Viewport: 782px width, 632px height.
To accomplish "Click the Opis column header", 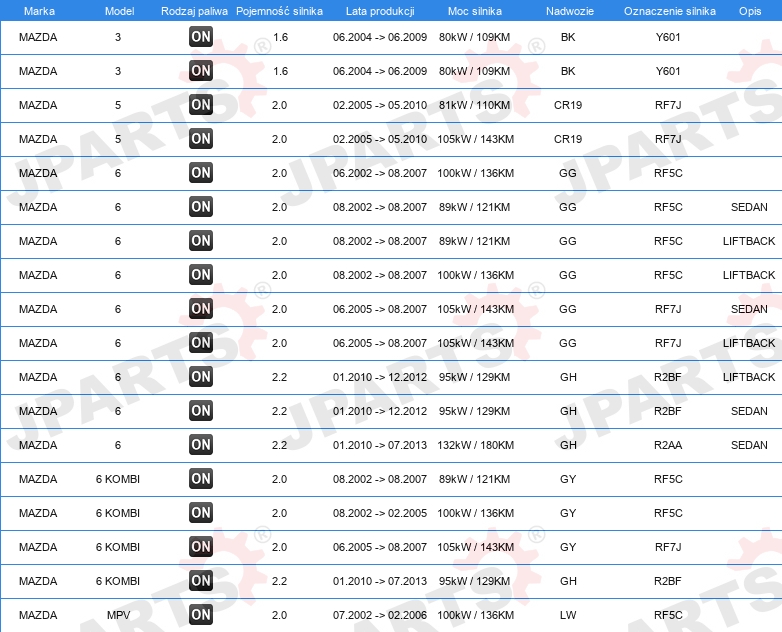I will pyautogui.click(x=750, y=11).
